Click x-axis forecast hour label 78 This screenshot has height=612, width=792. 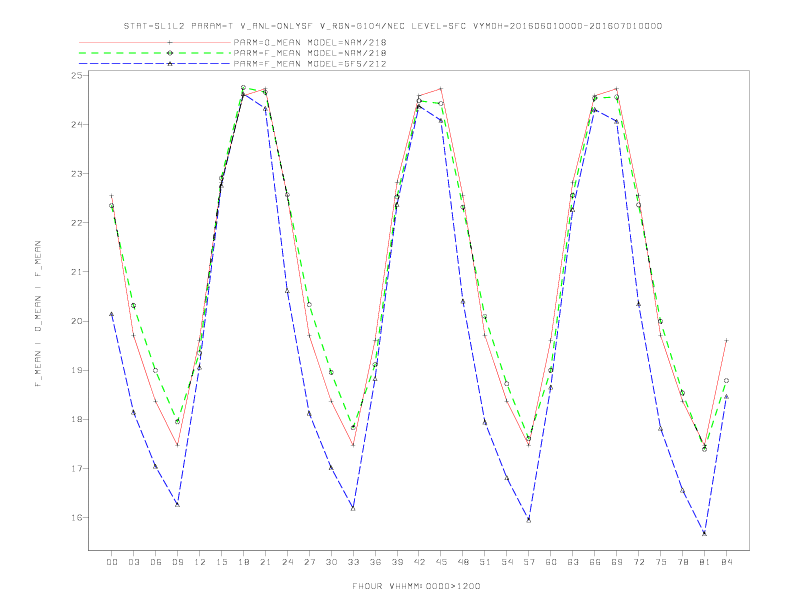click(682, 562)
